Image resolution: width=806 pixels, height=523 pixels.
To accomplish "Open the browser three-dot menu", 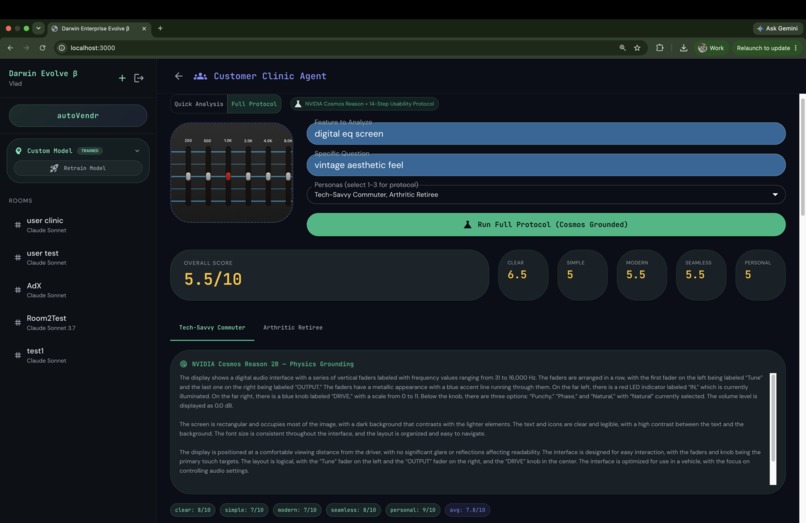I will click(x=796, y=48).
